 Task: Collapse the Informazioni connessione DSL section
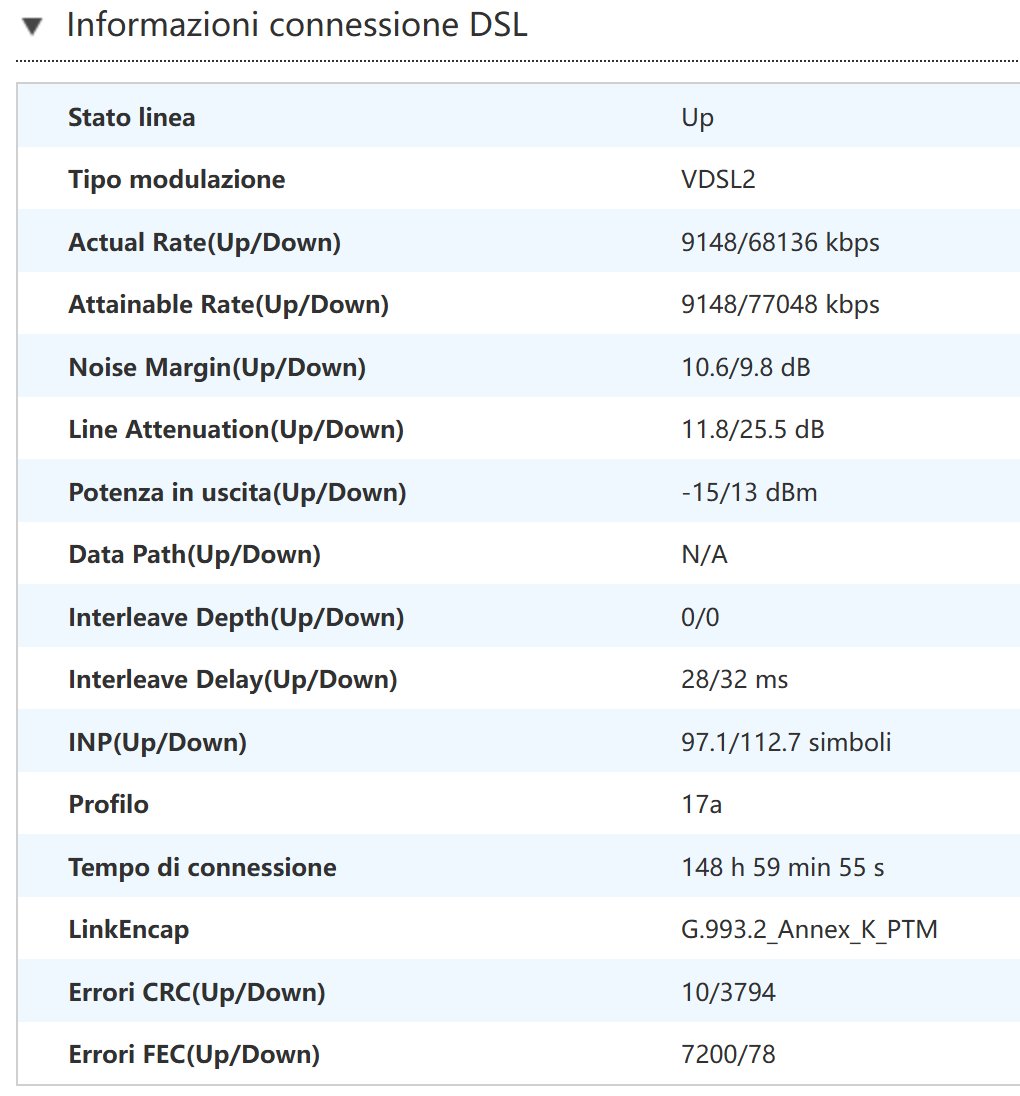tap(35, 27)
